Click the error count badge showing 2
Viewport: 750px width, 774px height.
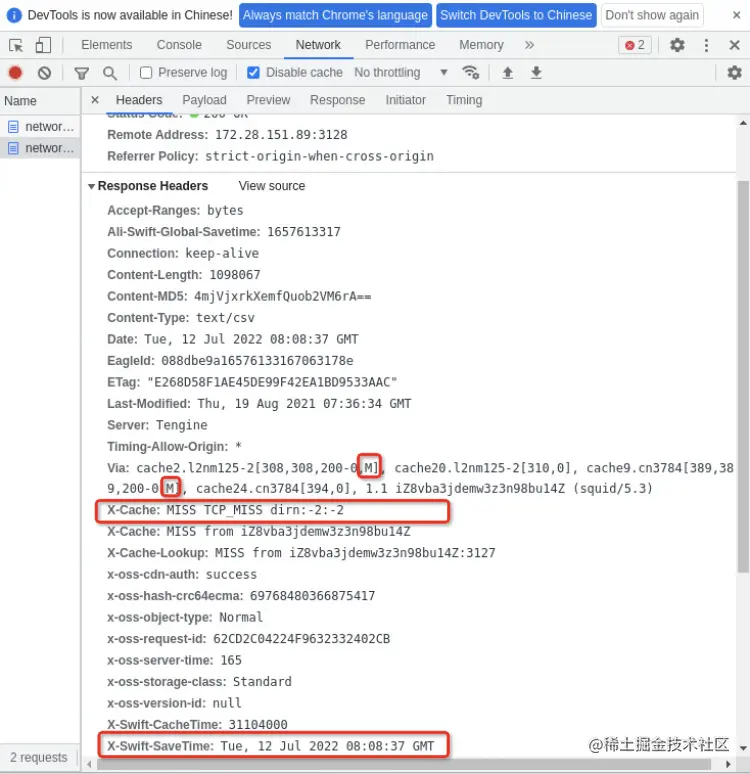[x=634, y=45]
